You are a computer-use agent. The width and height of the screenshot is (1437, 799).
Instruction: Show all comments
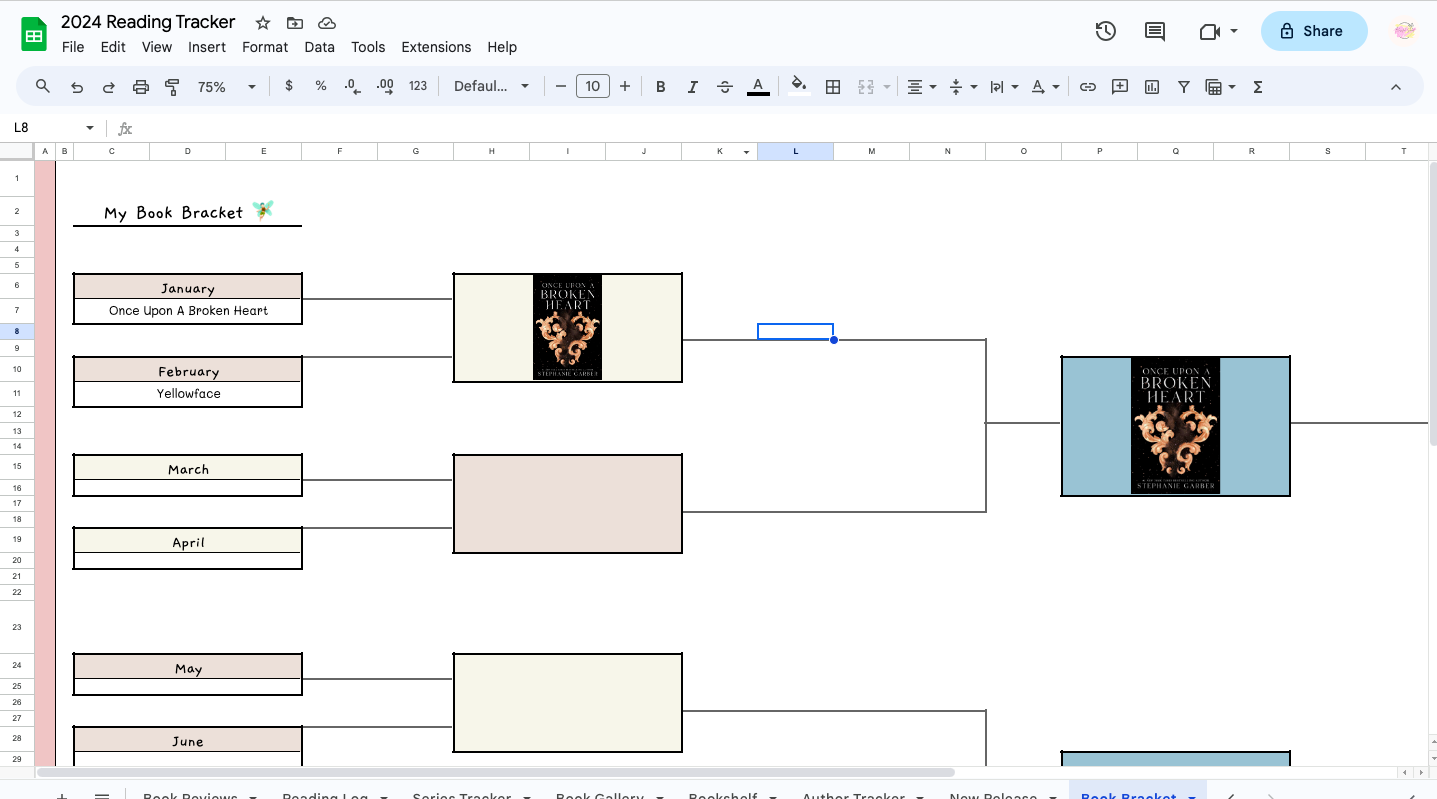tap(1155, 31)
